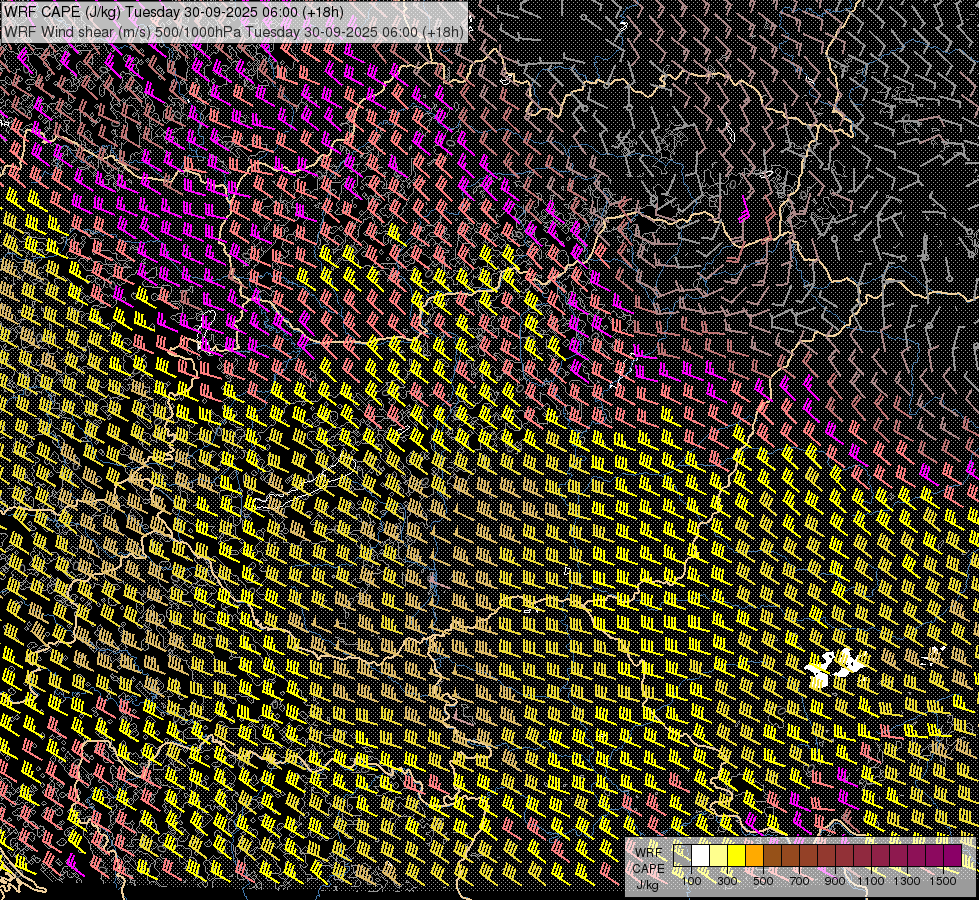
Task: Click the 900 legend tick label
Action: point(835,881)
